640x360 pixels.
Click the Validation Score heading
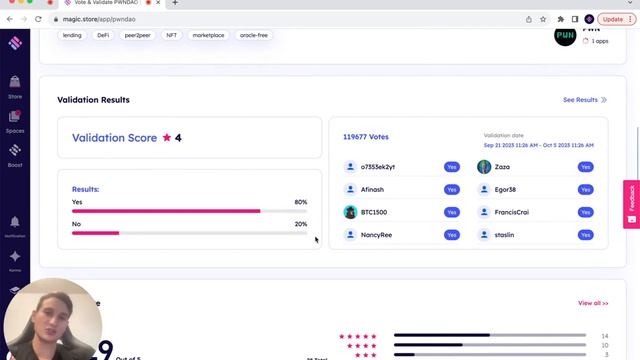[x=114, y=138]
